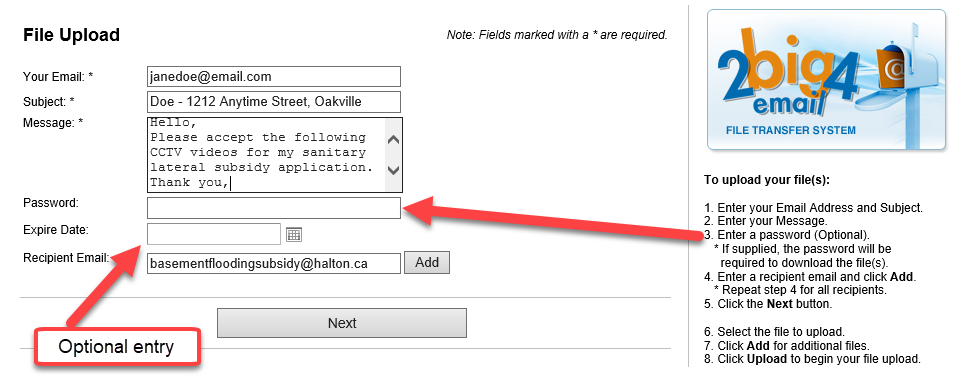Click the Password field label
Screen dimensions: 959x385
click(x=51, y=203)
